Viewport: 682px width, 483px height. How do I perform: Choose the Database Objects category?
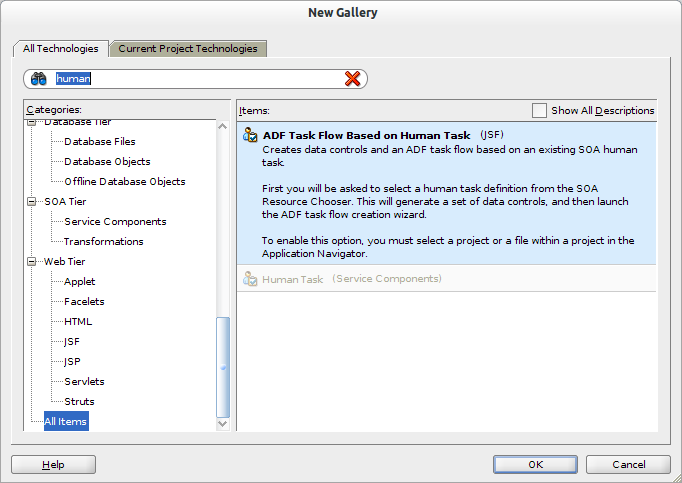[x=107, y=162]
